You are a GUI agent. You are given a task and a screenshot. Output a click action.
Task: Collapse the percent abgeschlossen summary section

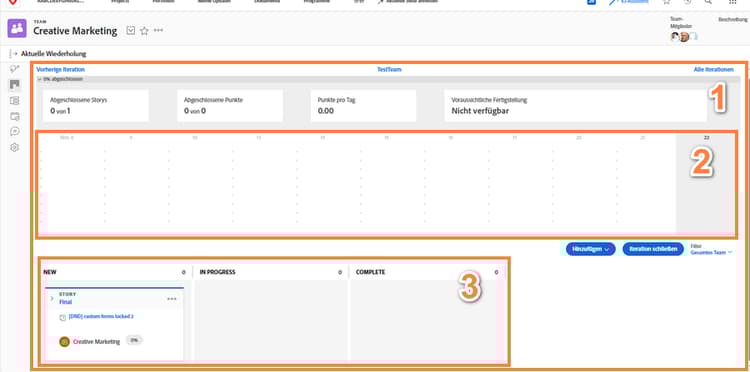click(40, 79)
